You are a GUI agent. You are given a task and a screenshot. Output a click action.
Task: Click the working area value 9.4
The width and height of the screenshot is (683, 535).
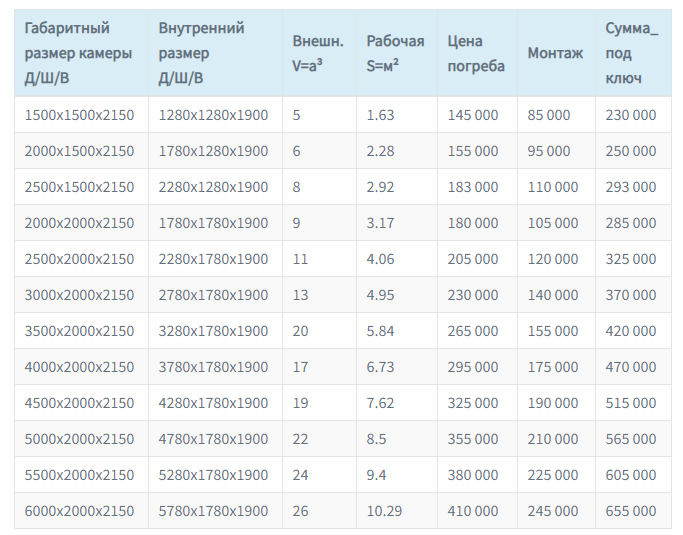(376, 475)
